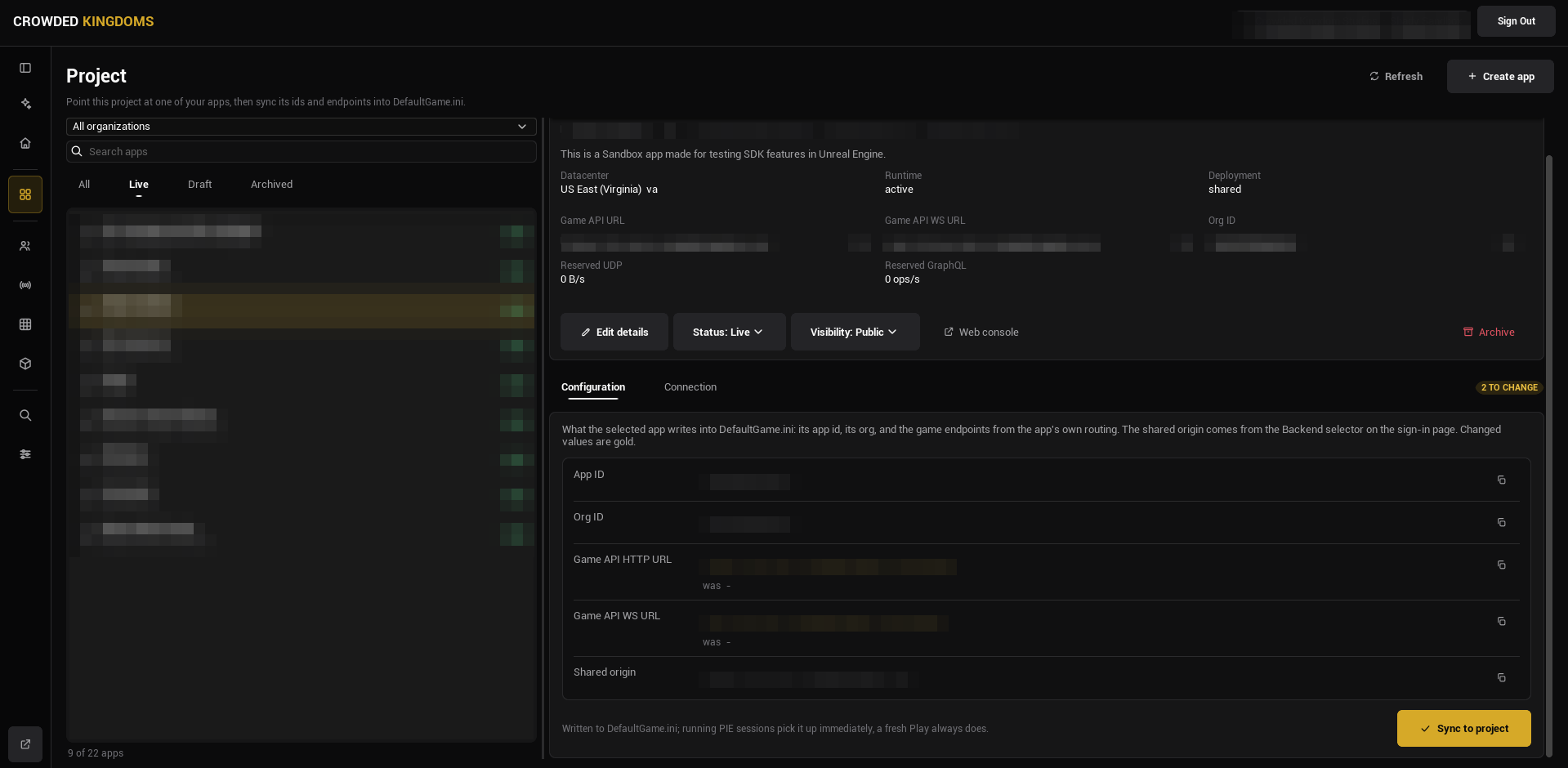
Task: Copy the Game API HTTP URL value
Action: 1501,565
